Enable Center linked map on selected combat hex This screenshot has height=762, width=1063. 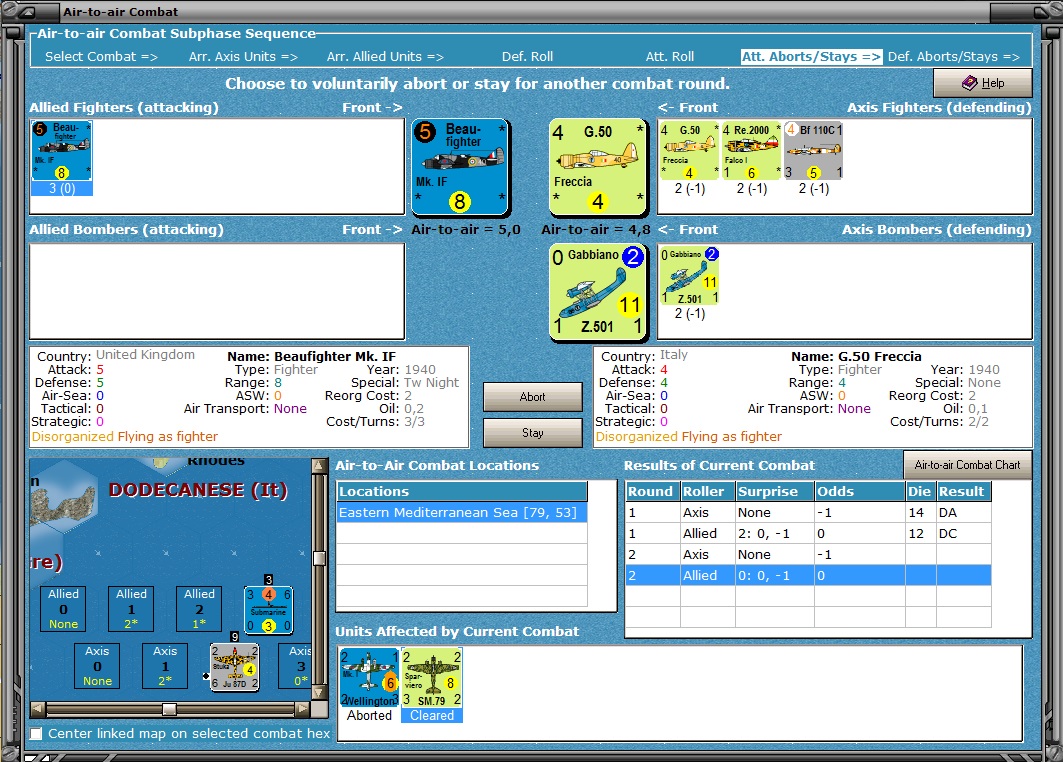(37, 734)
